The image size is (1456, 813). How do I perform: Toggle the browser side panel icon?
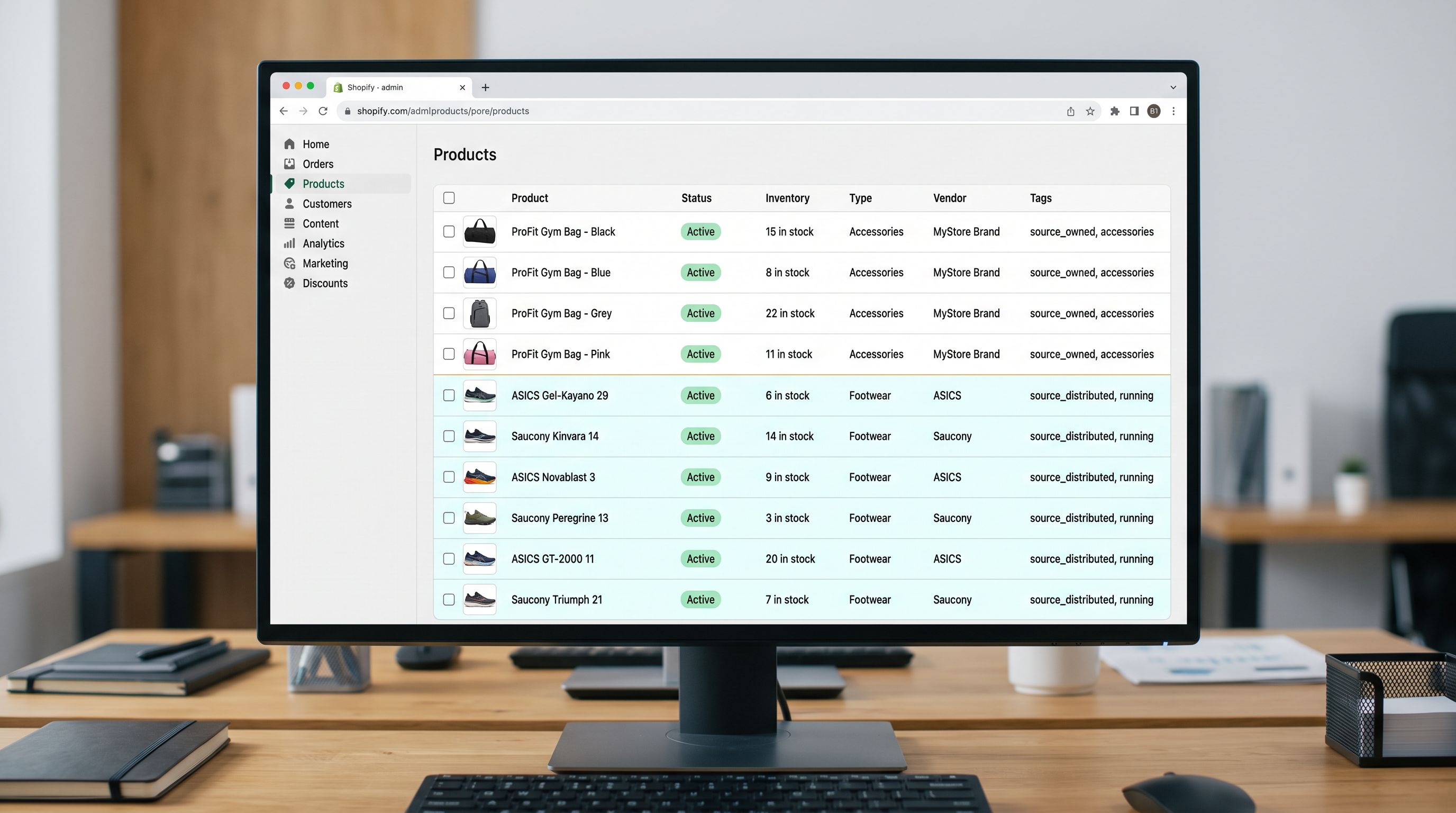[x=1134, y=111]
